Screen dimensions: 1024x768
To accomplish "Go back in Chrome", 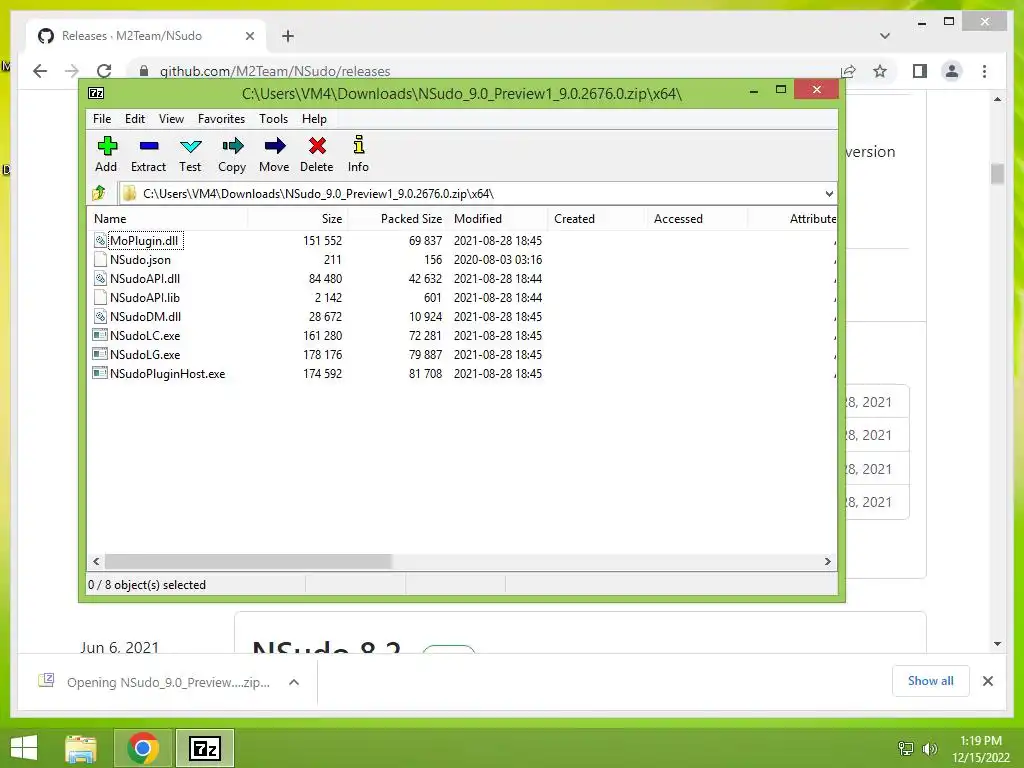I will [40, 71].
